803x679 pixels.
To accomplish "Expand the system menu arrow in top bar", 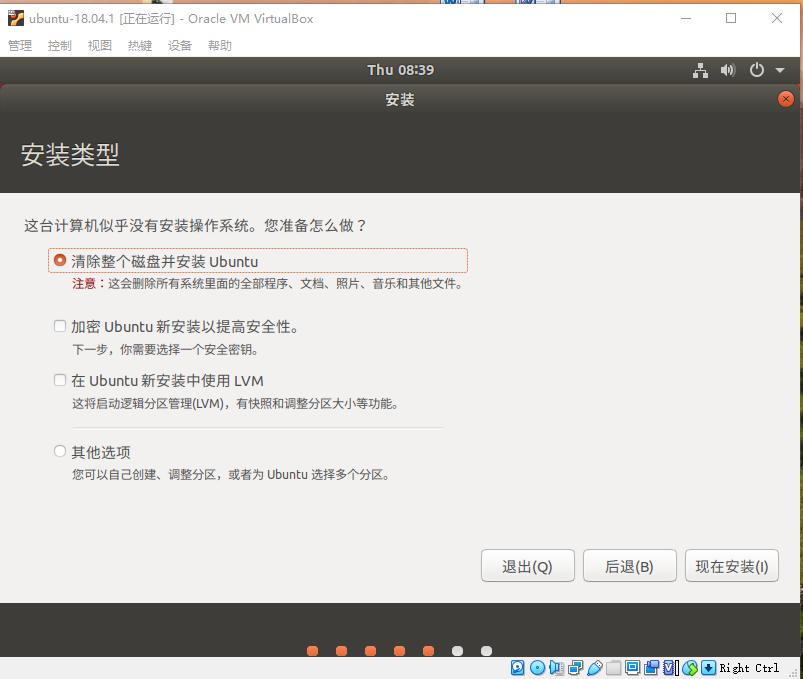I will pyautogui.click(x=780, y=70).
